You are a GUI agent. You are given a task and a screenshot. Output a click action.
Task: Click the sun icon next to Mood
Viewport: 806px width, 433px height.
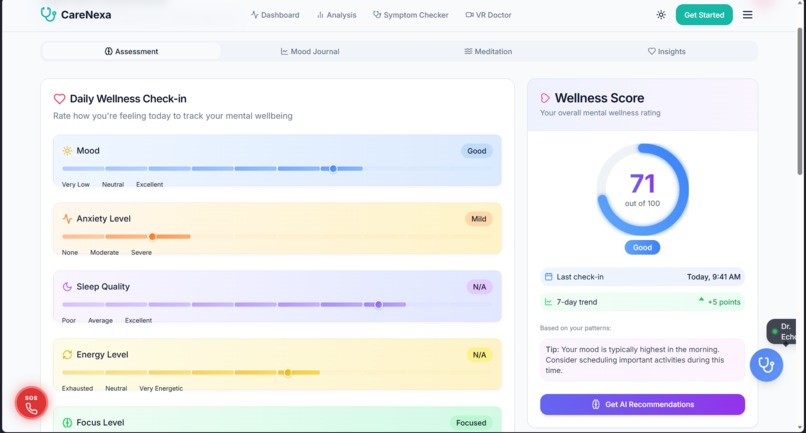point(67,151)
